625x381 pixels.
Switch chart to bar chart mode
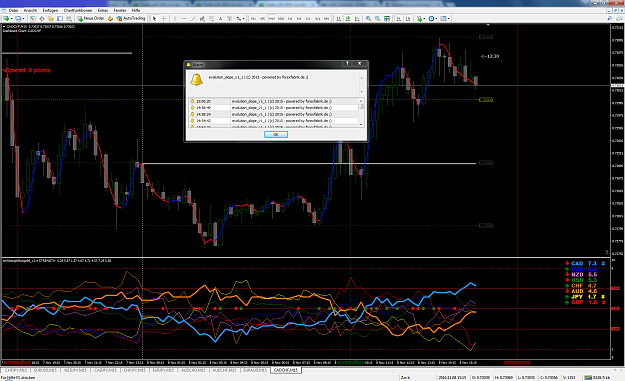click(x=338, y=18)
